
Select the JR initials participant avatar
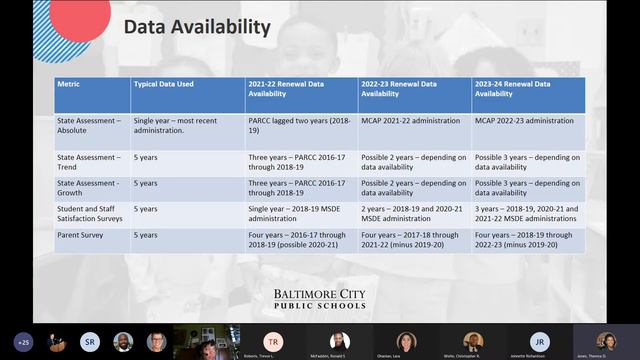[x=540, y=342]
